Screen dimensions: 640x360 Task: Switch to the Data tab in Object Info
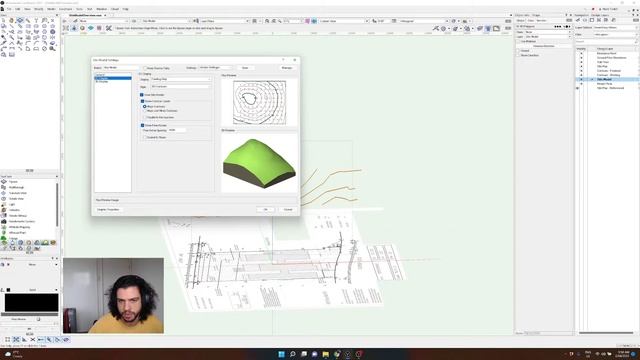coord(531,20)
